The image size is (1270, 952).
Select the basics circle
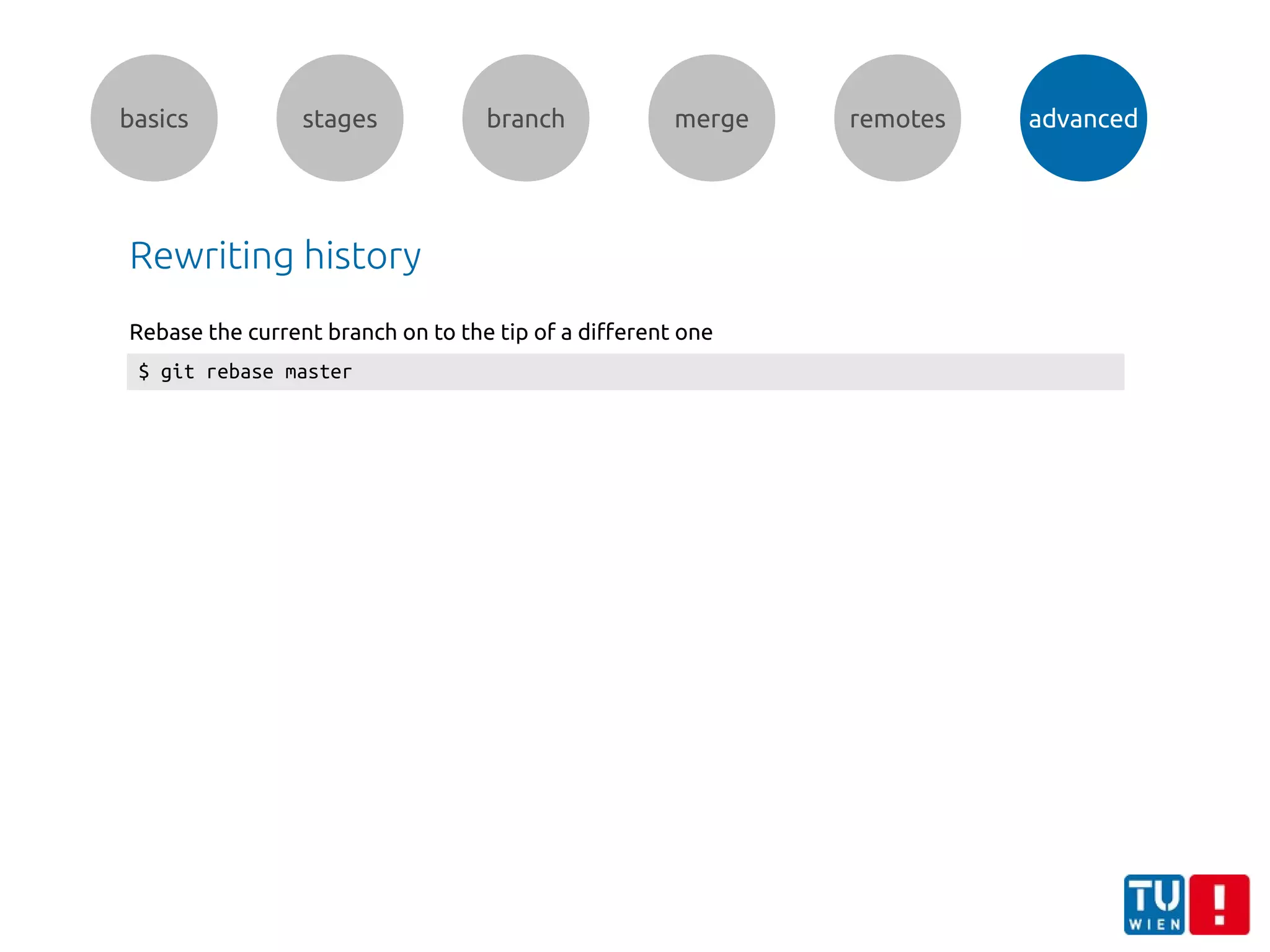click(x=154, y=118)
